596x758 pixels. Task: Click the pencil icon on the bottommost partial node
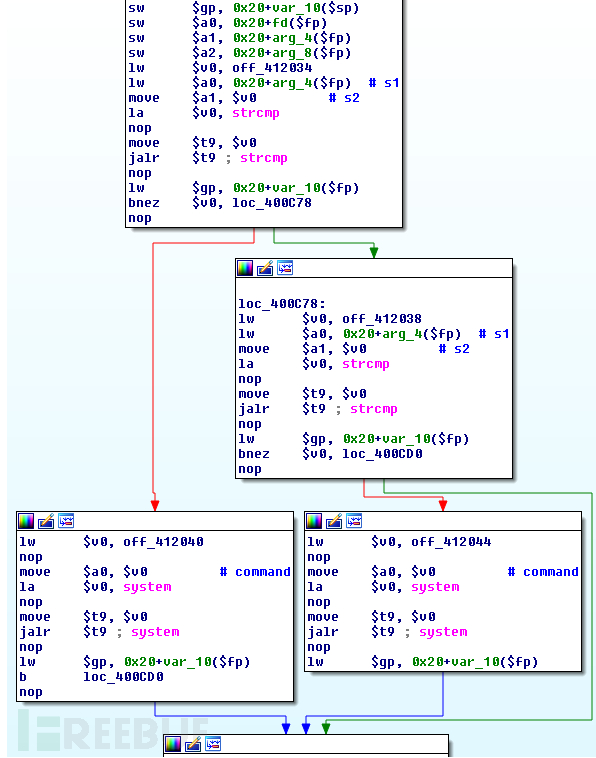pos(193,744)
